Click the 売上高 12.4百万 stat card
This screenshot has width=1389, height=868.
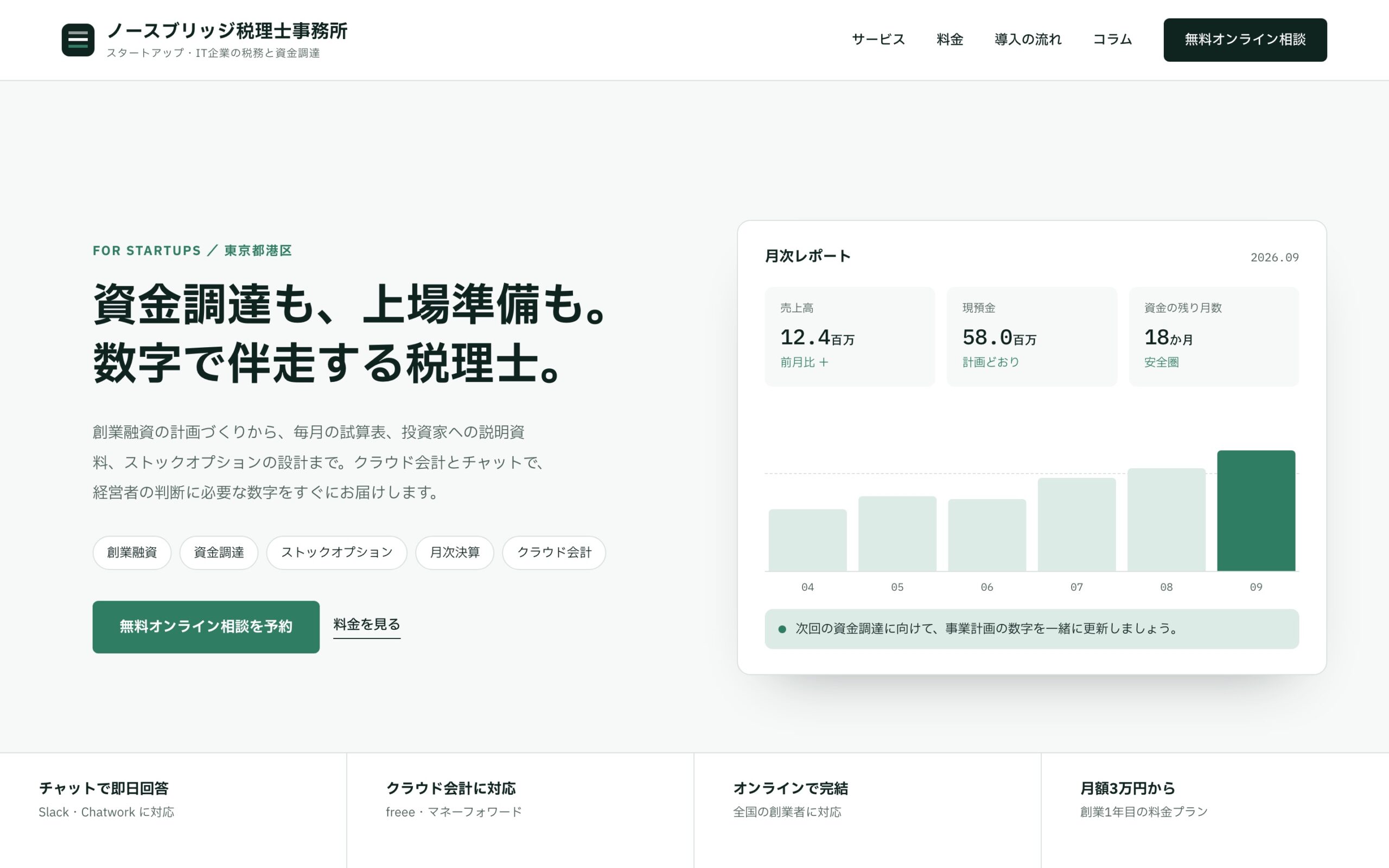point(850,336)
